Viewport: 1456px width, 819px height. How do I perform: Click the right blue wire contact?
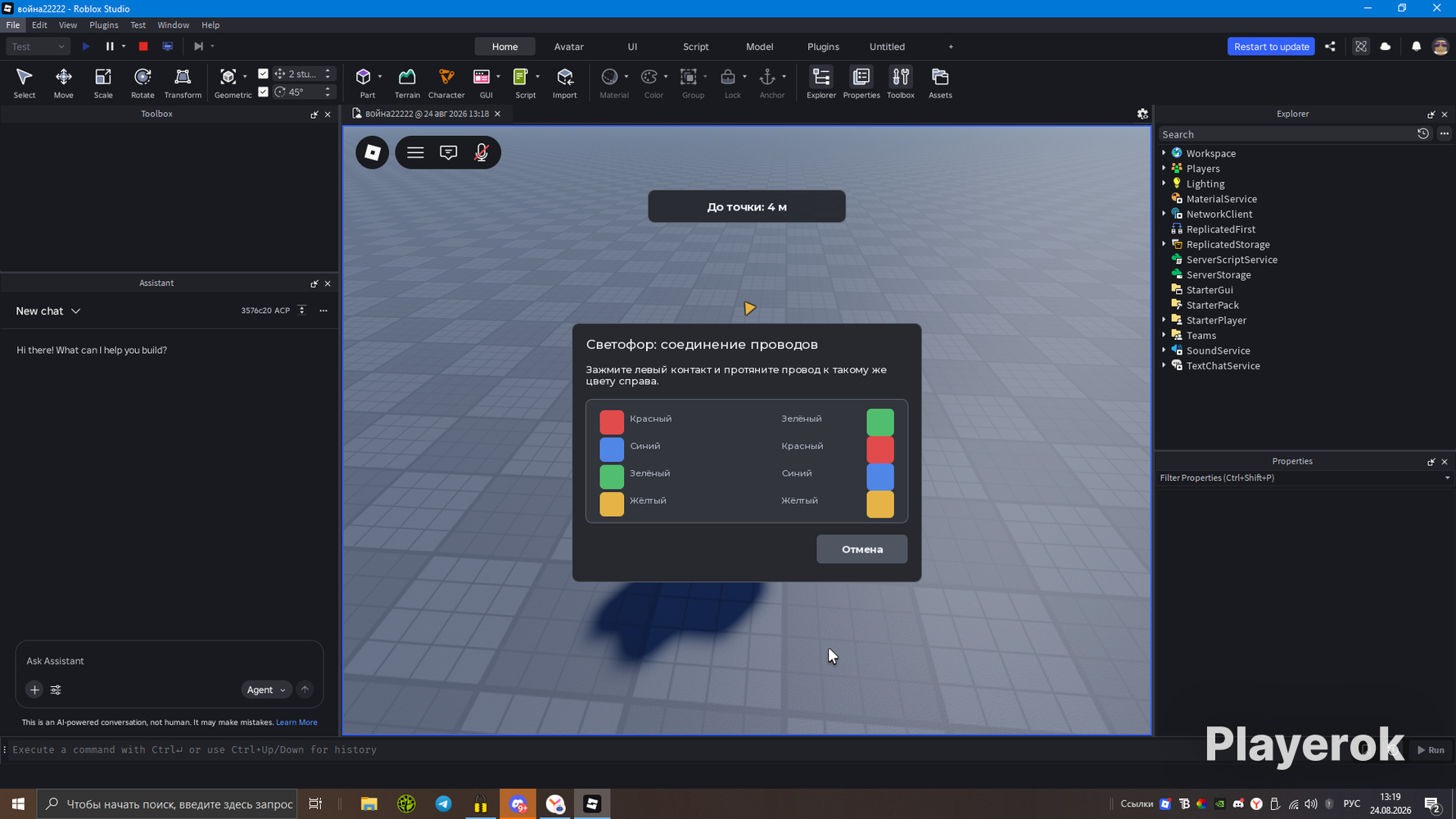tap(880, 477)
